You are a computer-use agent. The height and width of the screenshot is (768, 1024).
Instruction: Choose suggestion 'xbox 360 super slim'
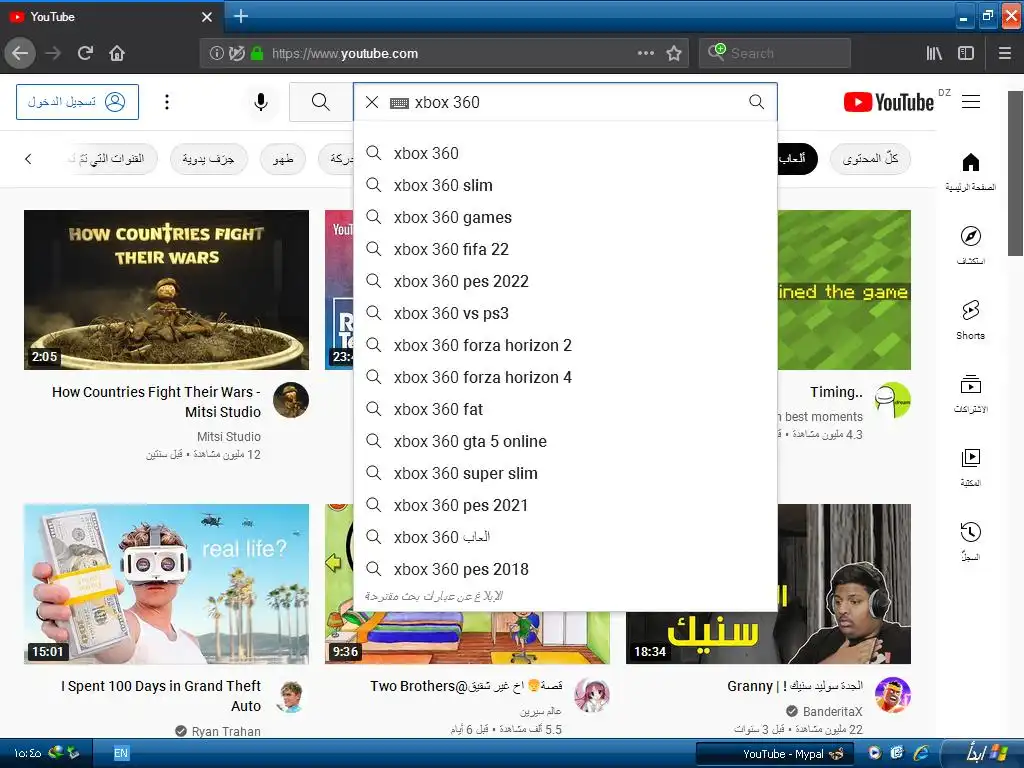click(566, 473)
